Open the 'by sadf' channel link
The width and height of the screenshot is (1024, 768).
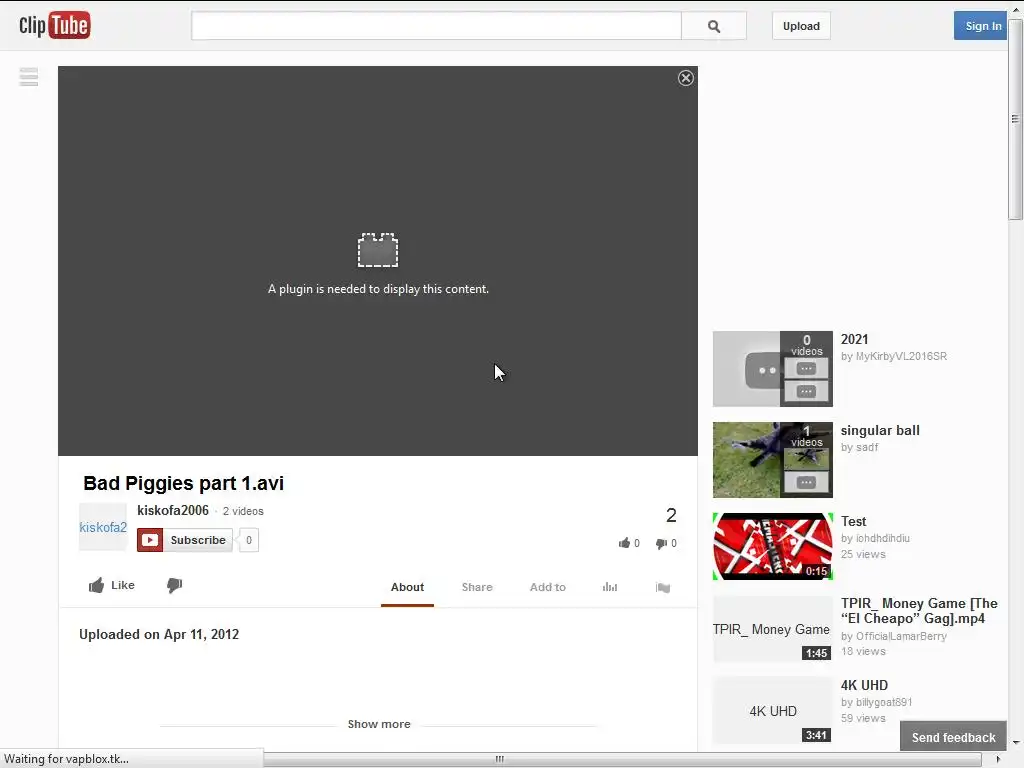pyautogui.click(x=859, y=447)
